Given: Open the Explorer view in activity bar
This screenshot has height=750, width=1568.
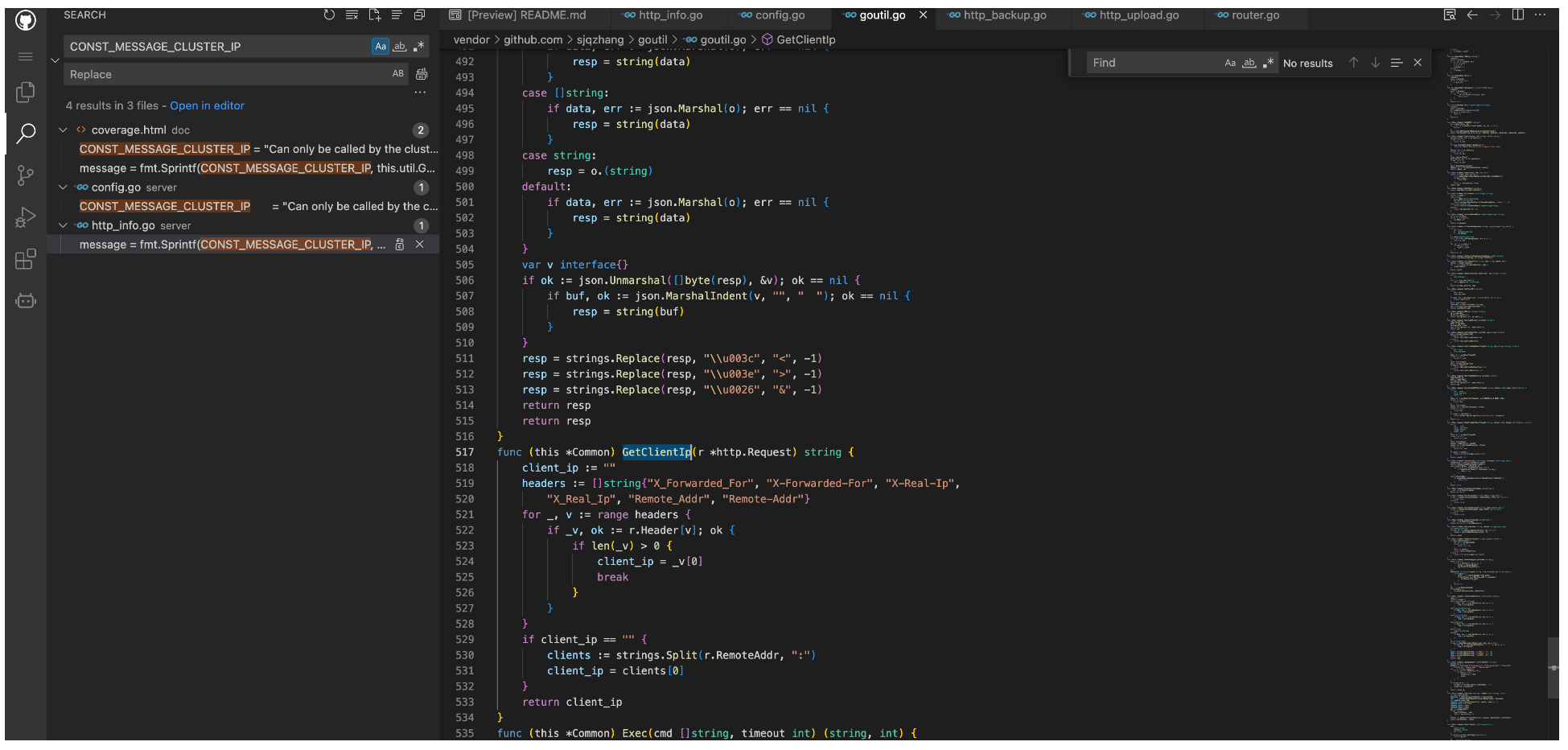Looking at the screenshot, I should 26,93.
